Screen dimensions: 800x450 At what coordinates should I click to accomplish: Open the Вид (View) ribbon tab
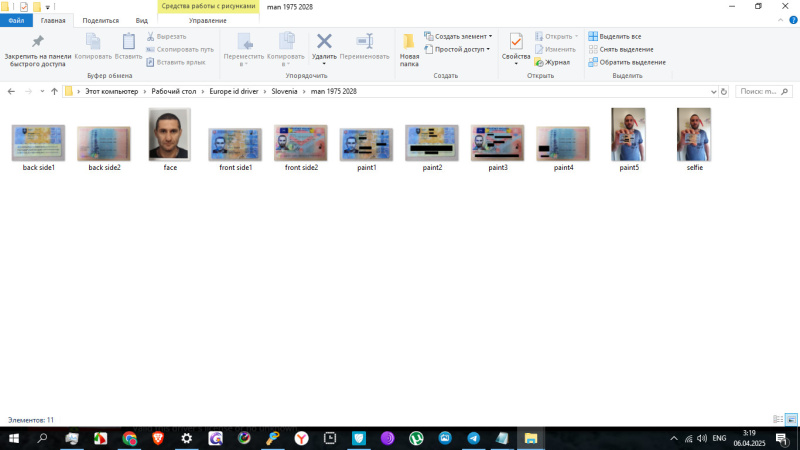tap(141, 20)
